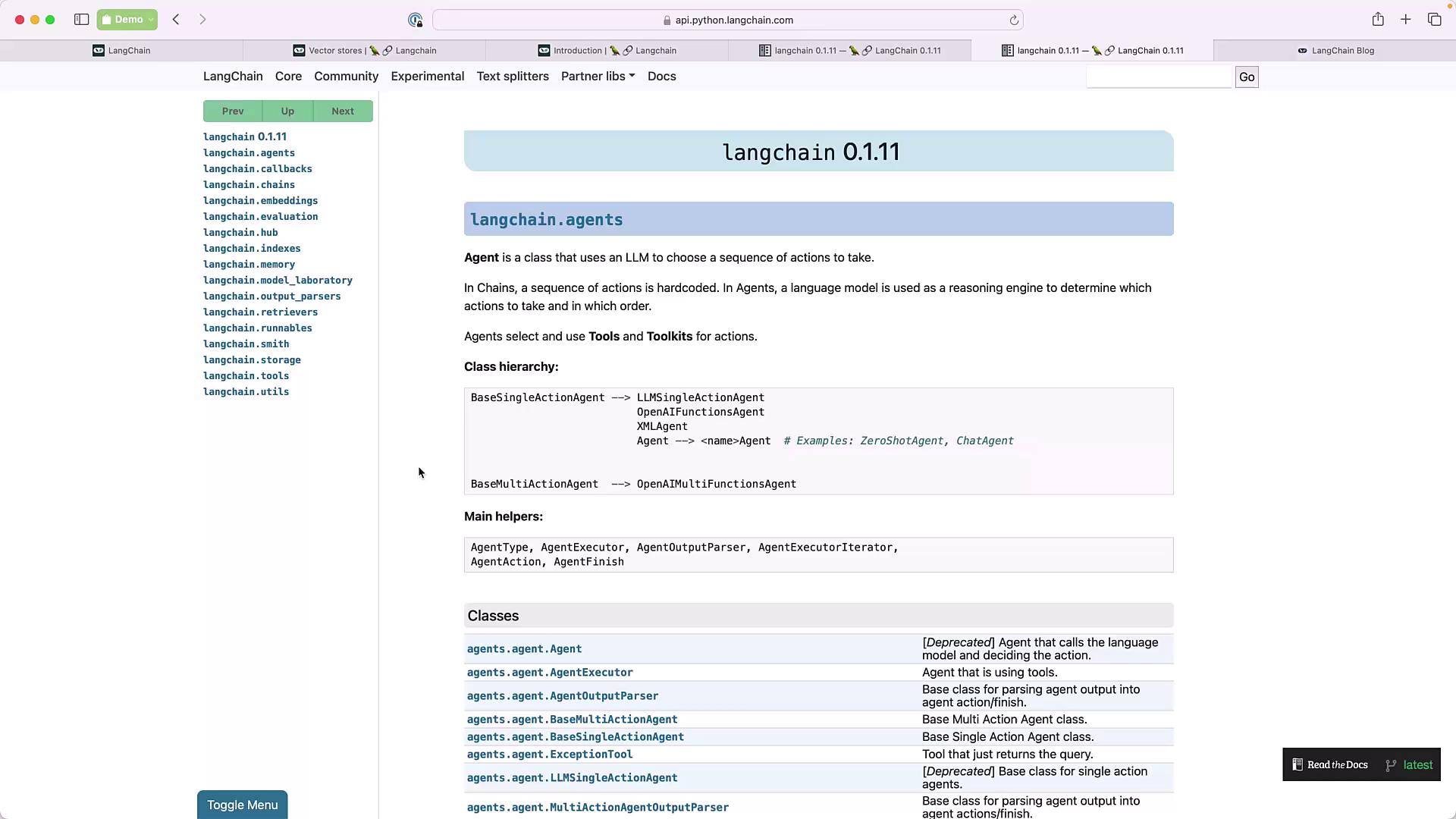Viewport: 1456px width, 819px height.
Task: Click the Toggle Menu button
Action: pyautogui.click(x=243, y=805)
